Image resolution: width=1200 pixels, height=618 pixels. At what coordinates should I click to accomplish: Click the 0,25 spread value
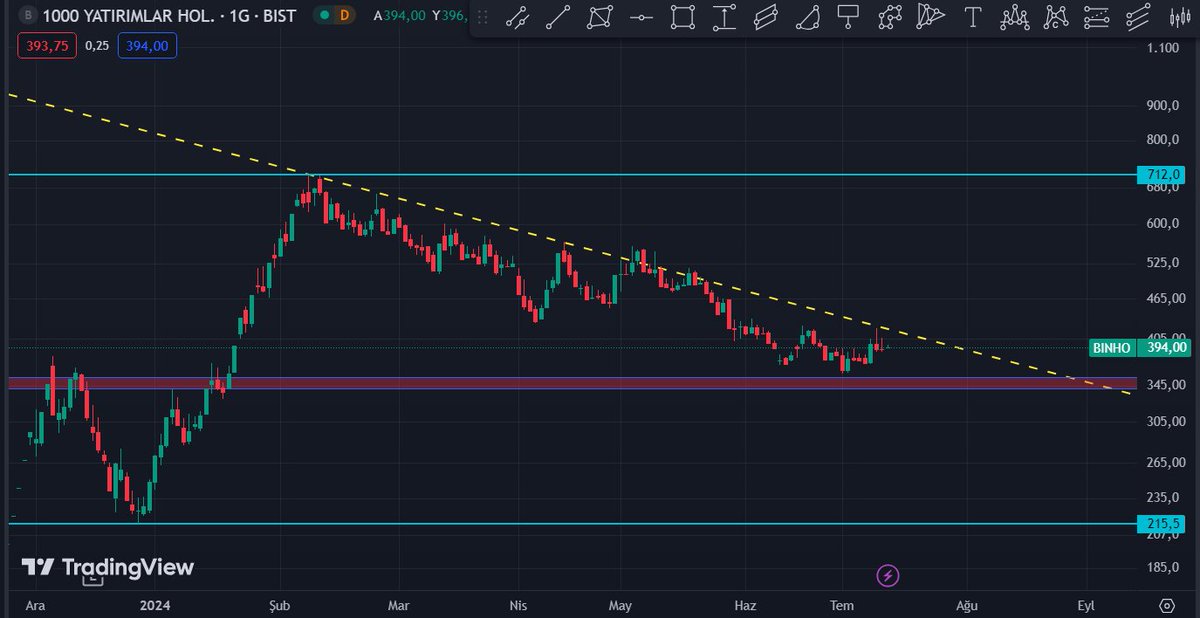pos(97,45)
